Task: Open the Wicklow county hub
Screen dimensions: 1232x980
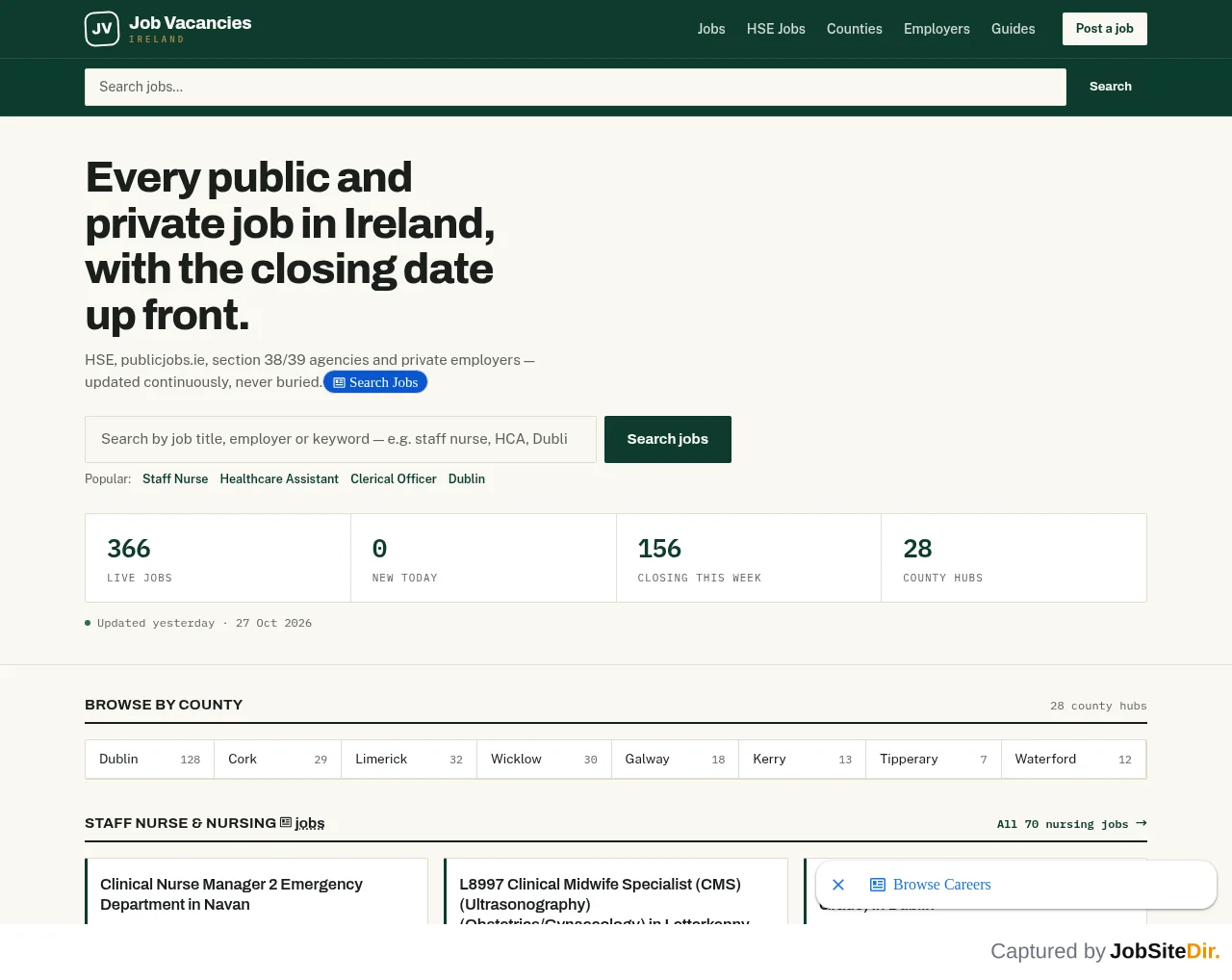Action: tap(544, 760)
